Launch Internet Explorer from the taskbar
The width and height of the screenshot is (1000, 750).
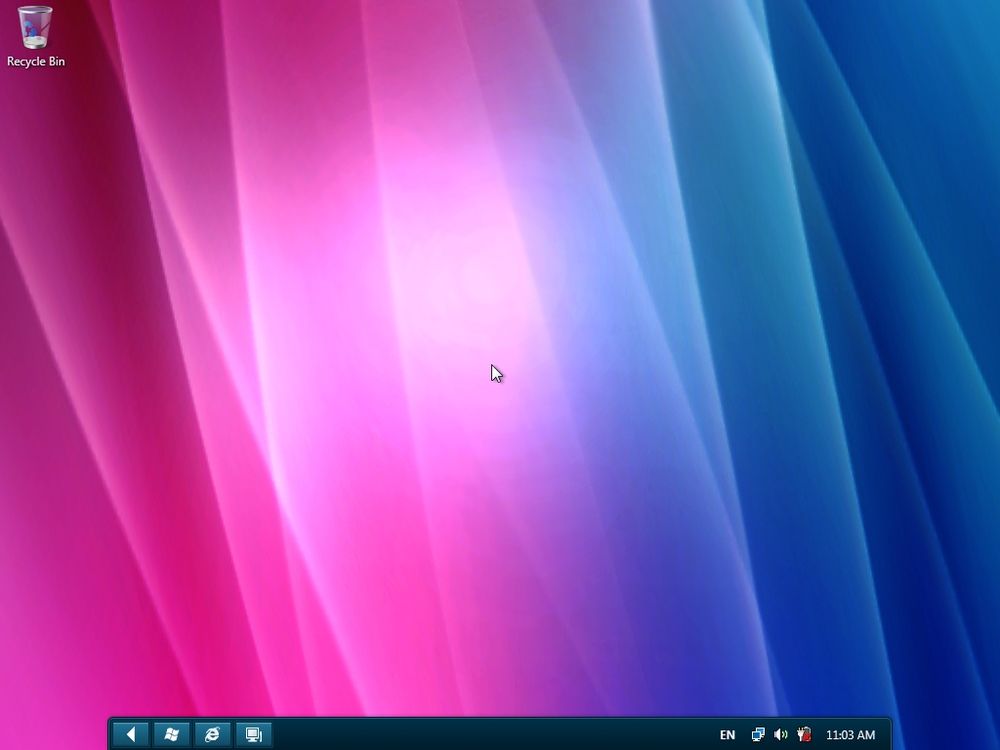212,735
